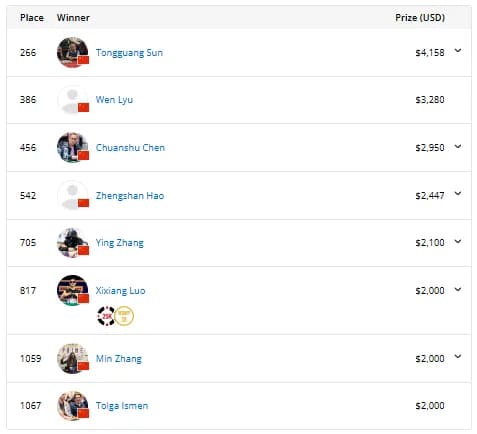
Task: Click Tongguang Sun's profile photo
Action: point(73,53)
